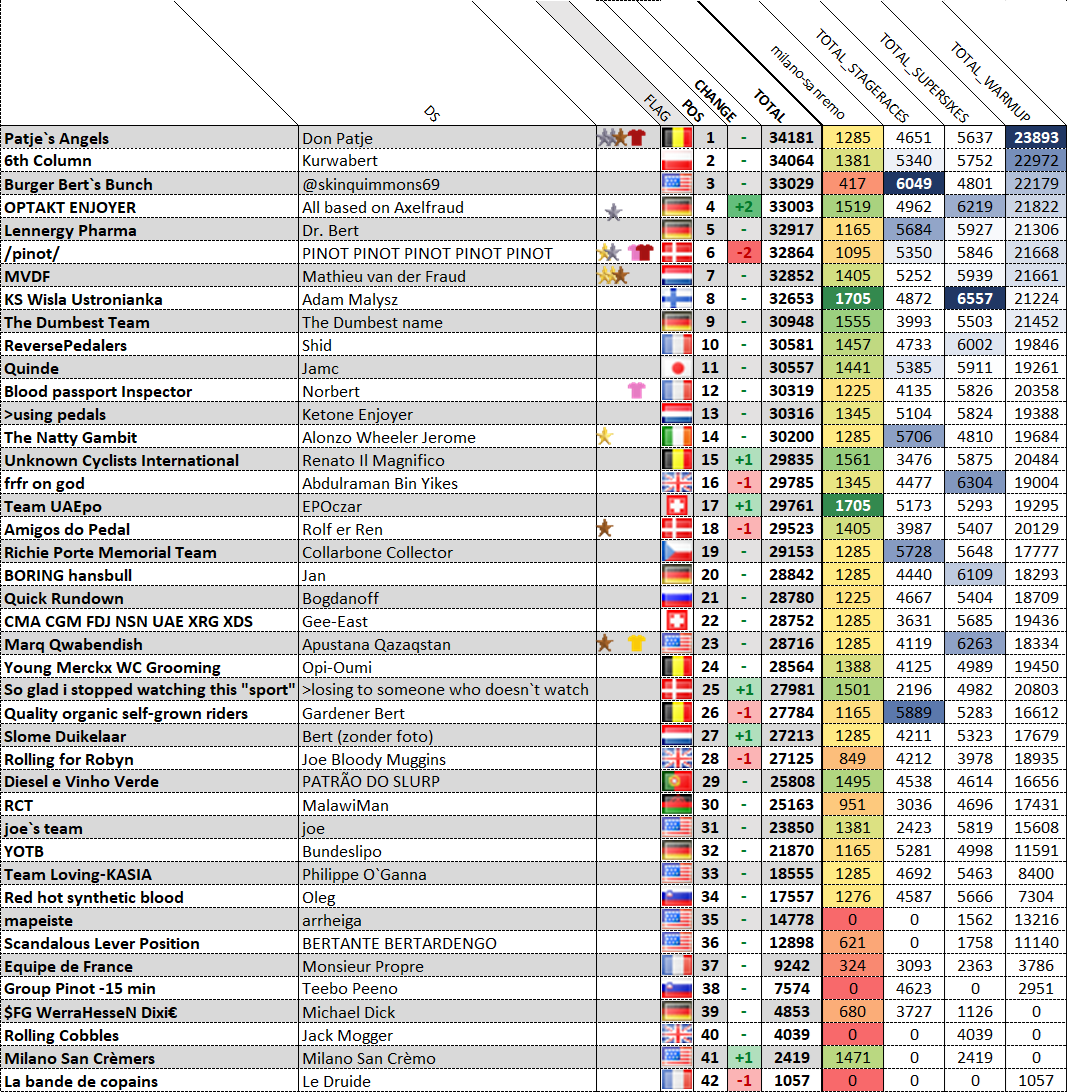
Task: Click DS name 'Alonzo Wheeler Jerome'
Action: (x=389, y=437)
